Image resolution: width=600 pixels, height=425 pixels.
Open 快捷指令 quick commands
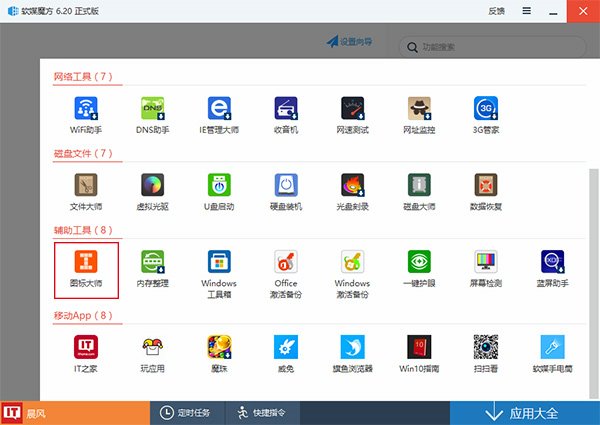(262, 413)
